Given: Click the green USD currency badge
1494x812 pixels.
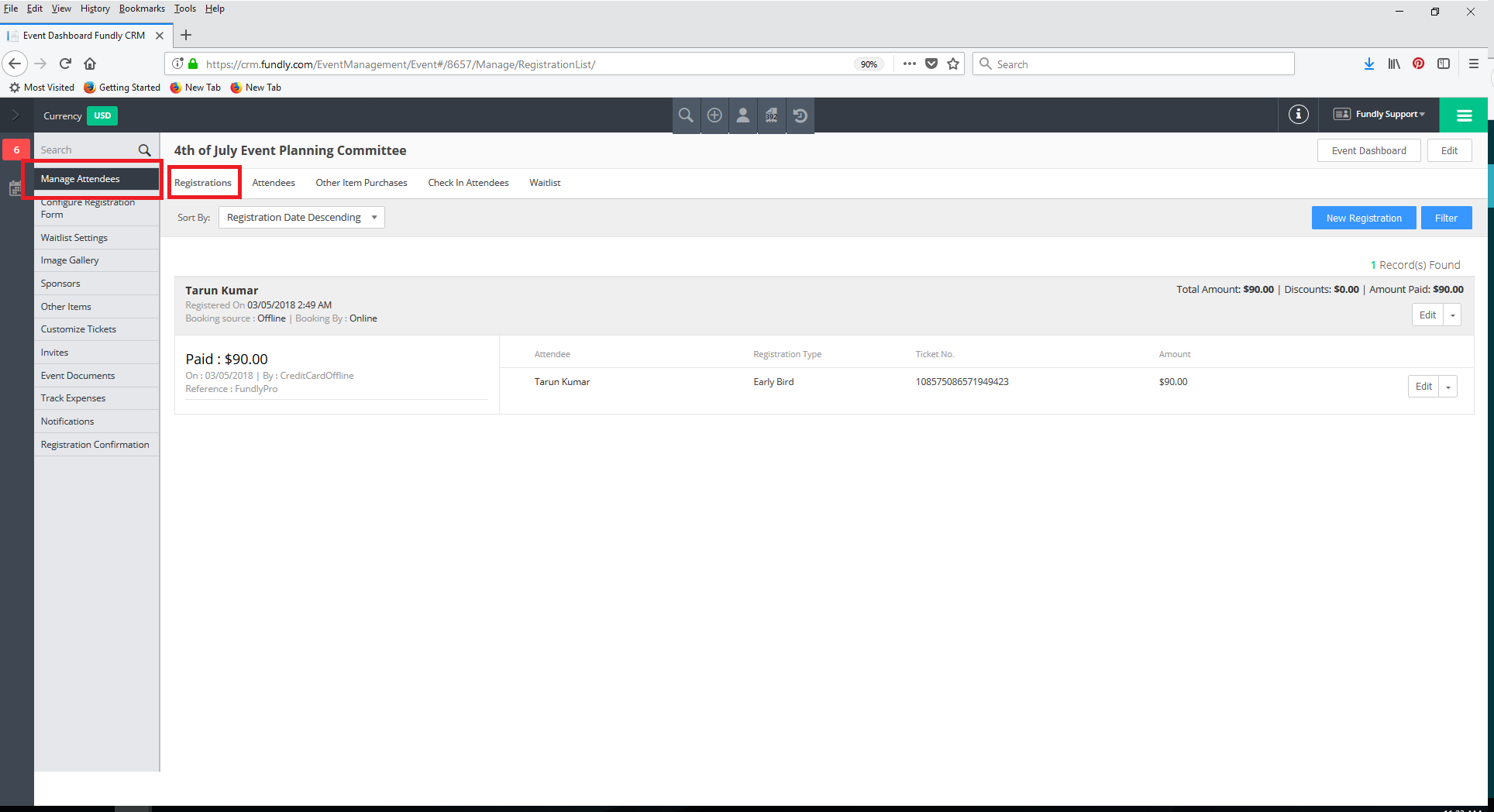Looking at the screenshot, I should coord(102,115).
